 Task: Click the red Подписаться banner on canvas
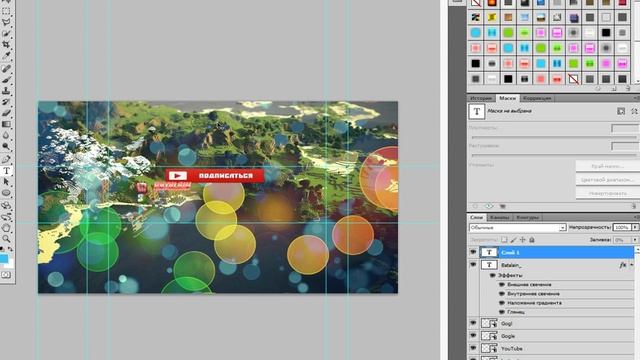[215, 176]
